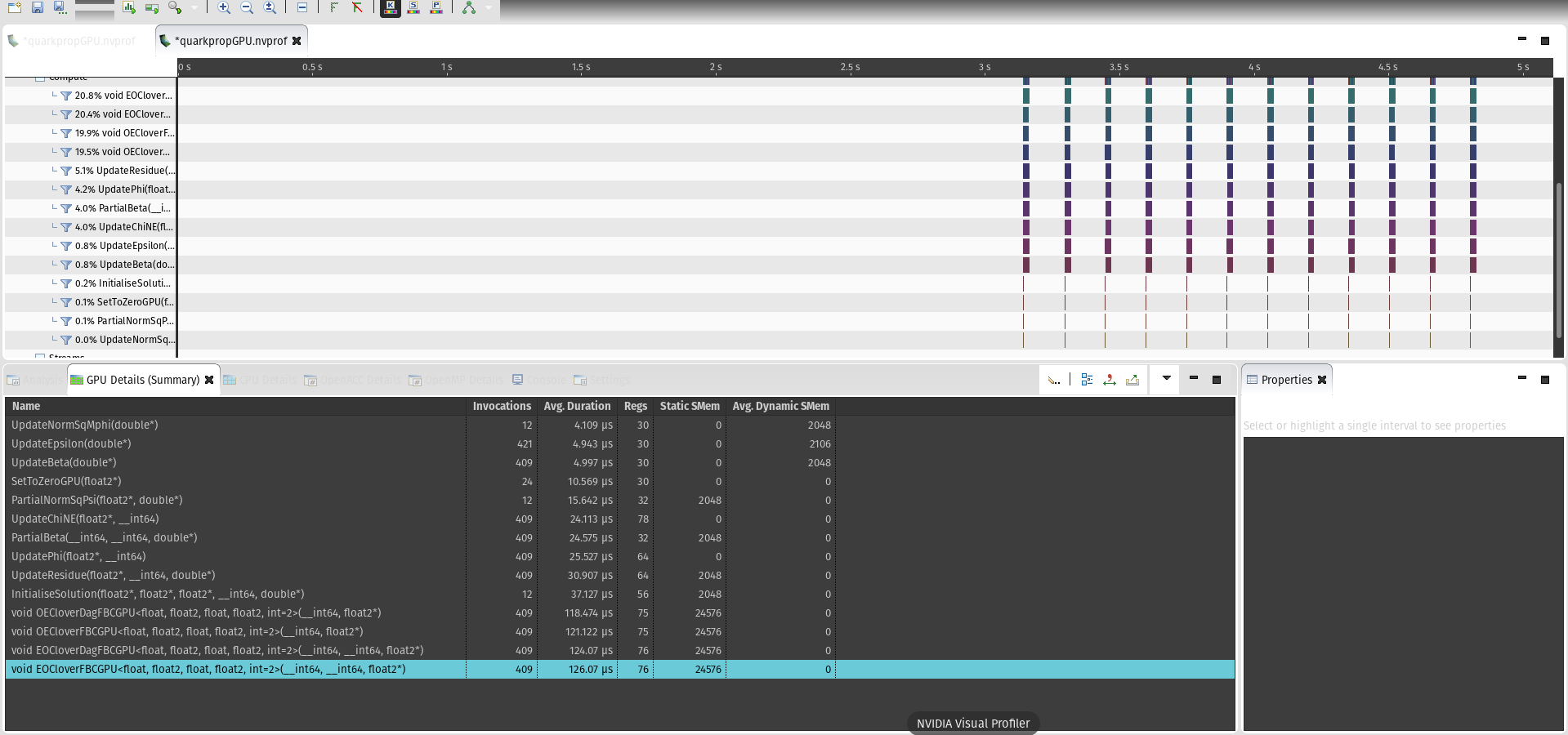
Task: Toggle filter icon for 20.4% void EOClover row
Action: pos(66,114)
